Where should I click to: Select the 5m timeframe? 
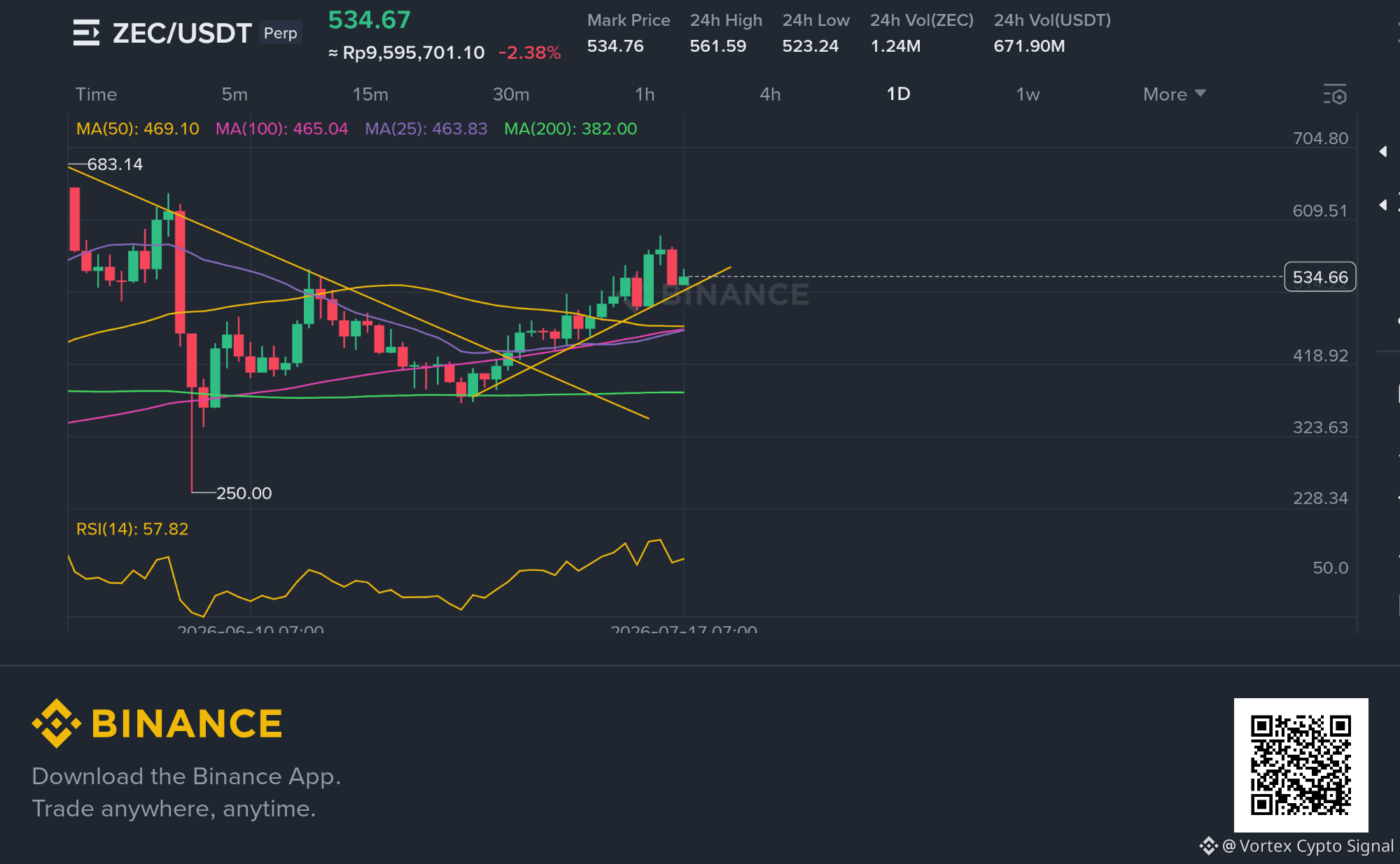(234, 94)
